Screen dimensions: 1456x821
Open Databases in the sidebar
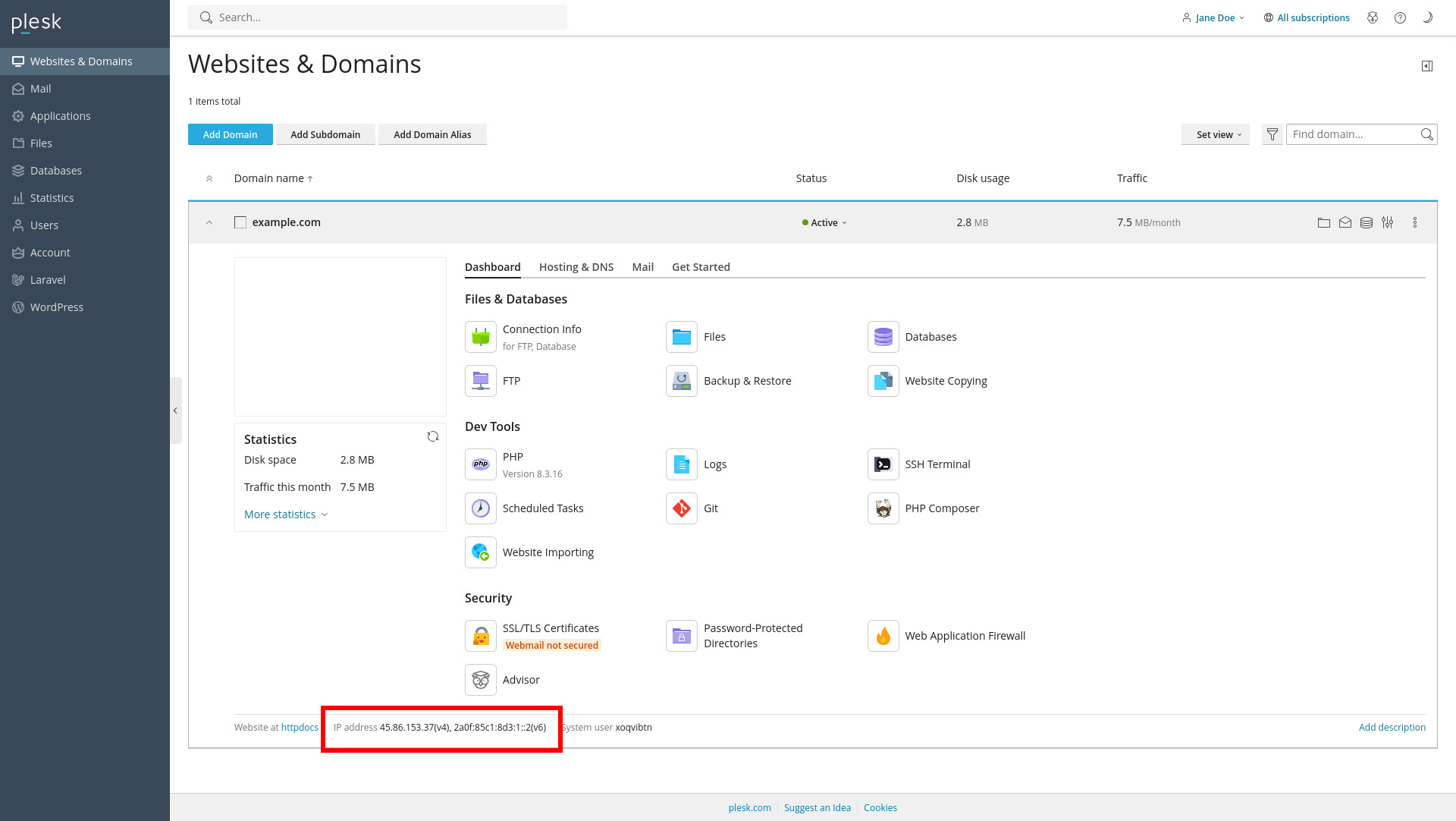click(85, 171)
